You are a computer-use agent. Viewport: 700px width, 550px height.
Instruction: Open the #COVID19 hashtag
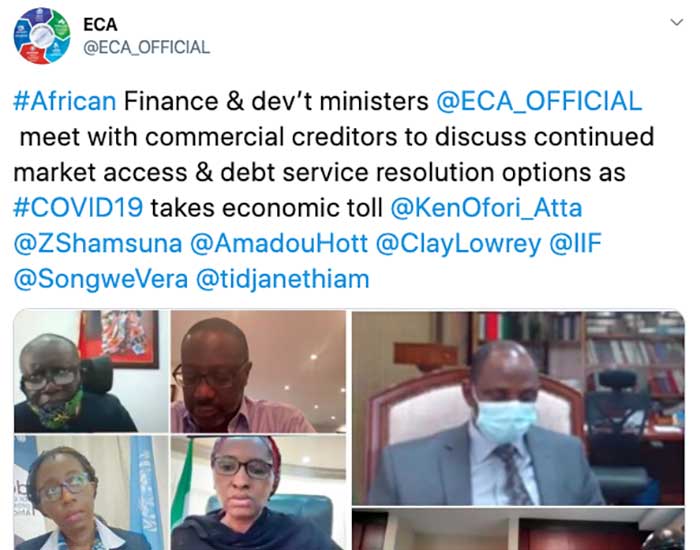pyautogui.click(x=78, y=208)
